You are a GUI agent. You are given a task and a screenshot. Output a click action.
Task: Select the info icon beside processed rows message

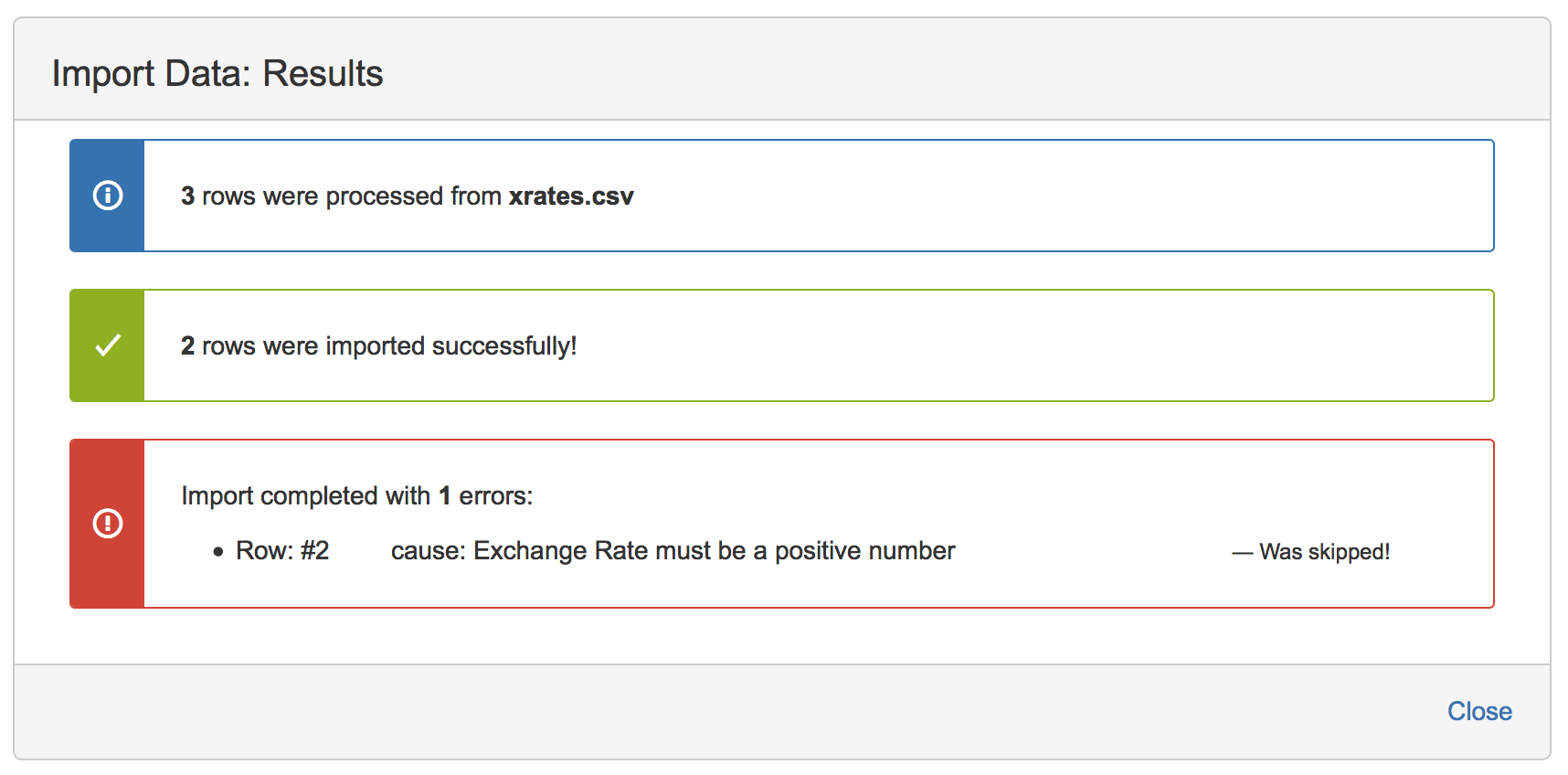pos(107,195)
